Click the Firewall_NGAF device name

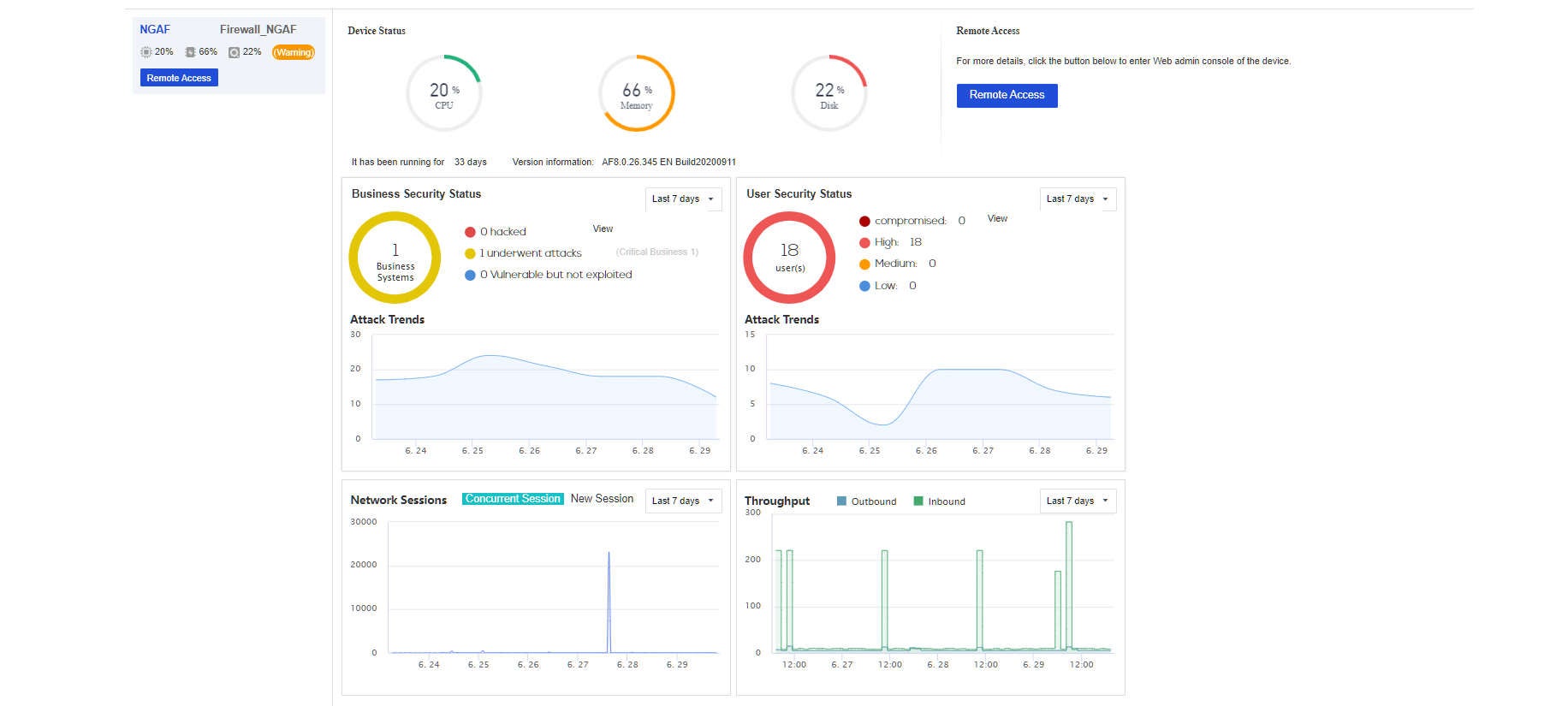[x=258, y=29]
